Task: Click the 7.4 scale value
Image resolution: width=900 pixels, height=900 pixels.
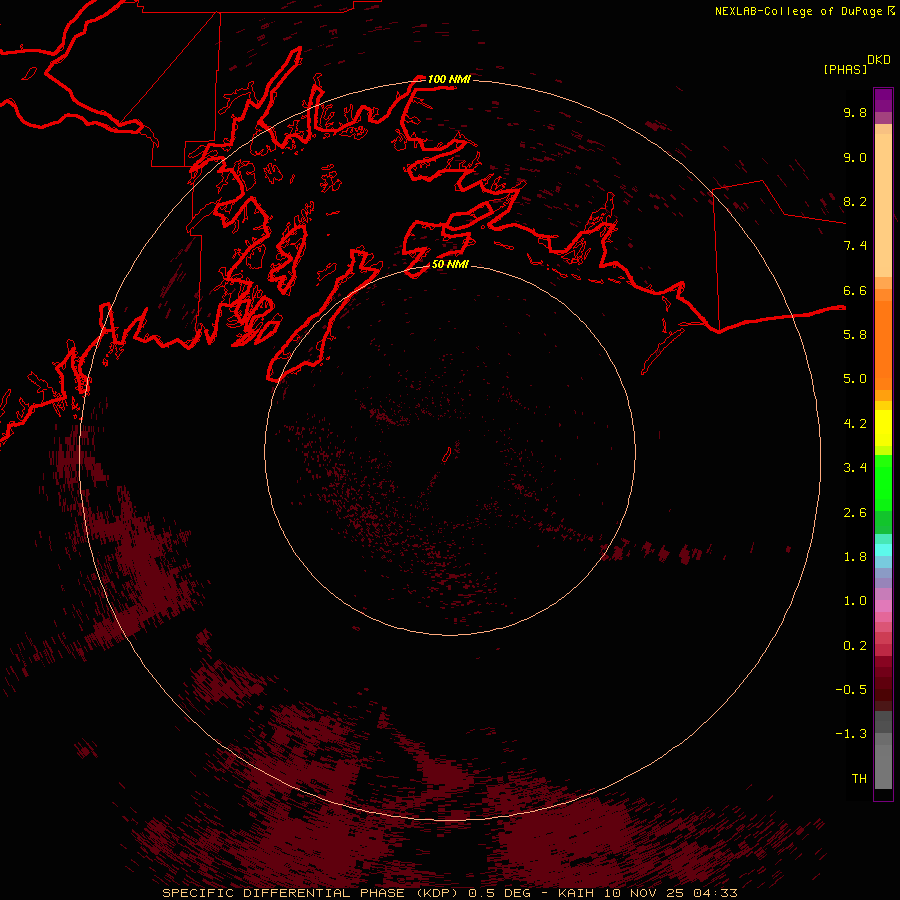Action: point(855,246)
